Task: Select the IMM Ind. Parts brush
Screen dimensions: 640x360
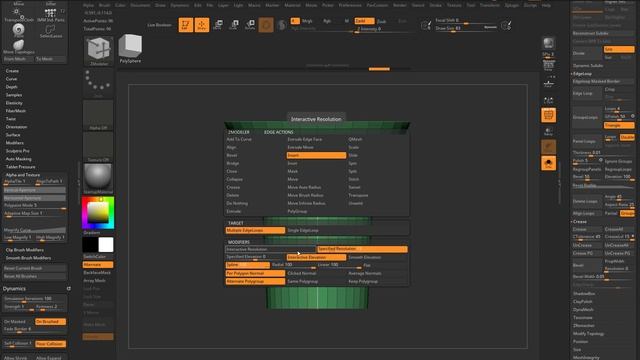Action: coord(51,16)
